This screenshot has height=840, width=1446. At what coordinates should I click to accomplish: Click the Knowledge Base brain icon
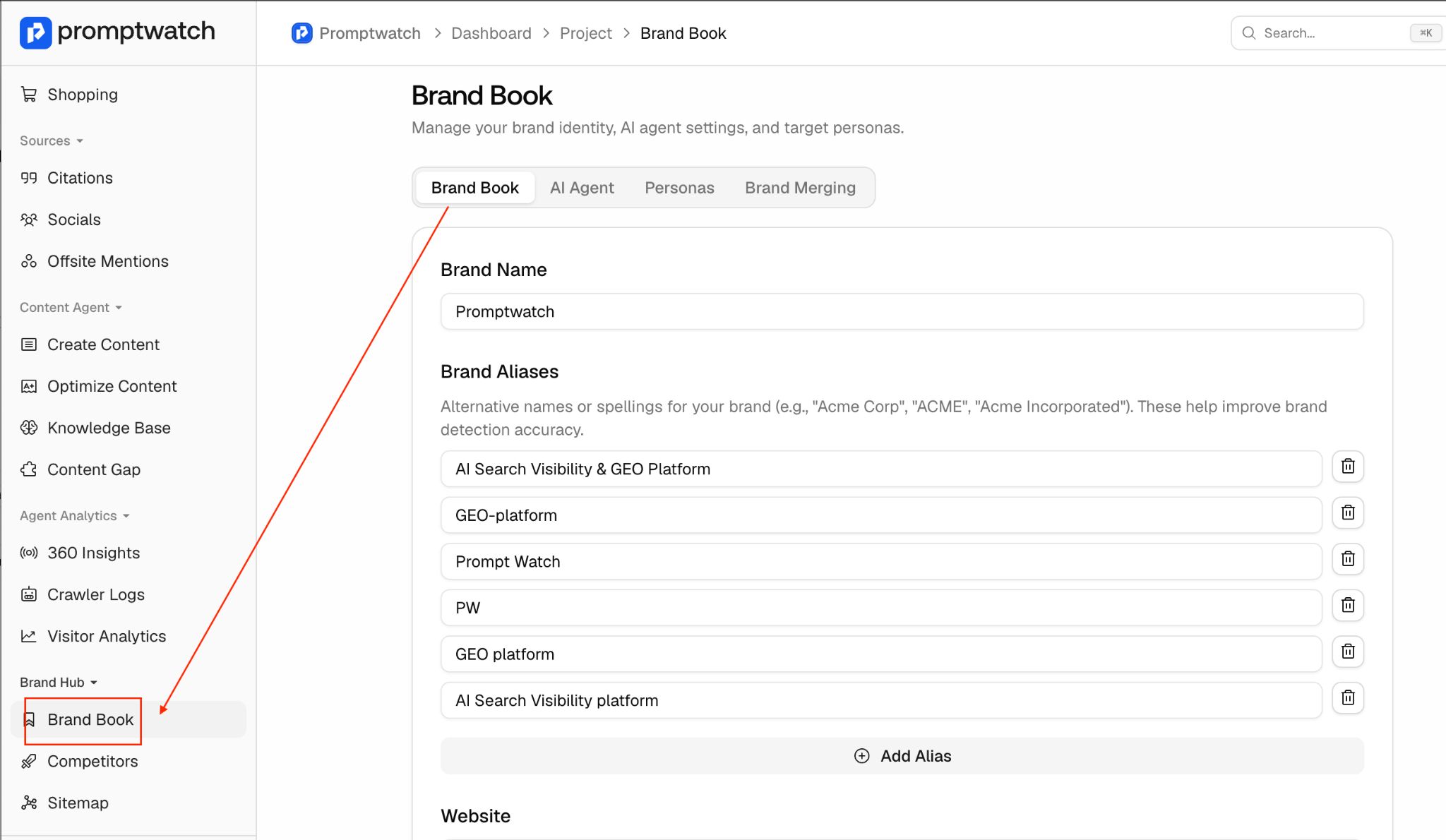(28, 428)
